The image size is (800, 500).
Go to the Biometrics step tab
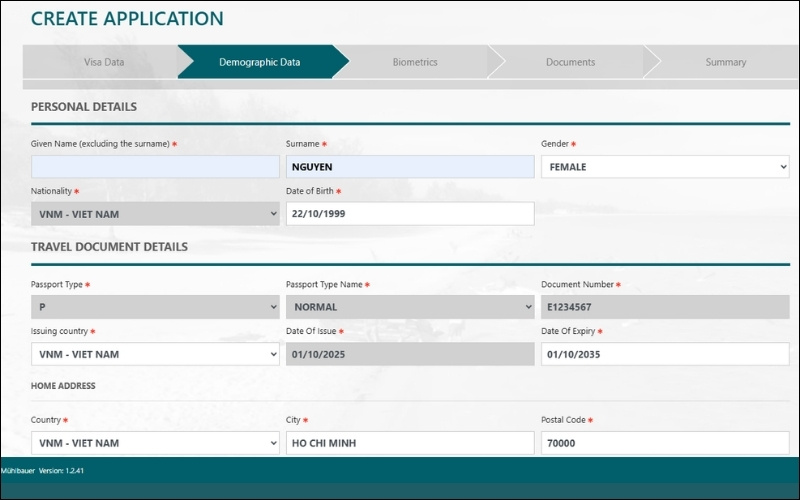point(414,62)
